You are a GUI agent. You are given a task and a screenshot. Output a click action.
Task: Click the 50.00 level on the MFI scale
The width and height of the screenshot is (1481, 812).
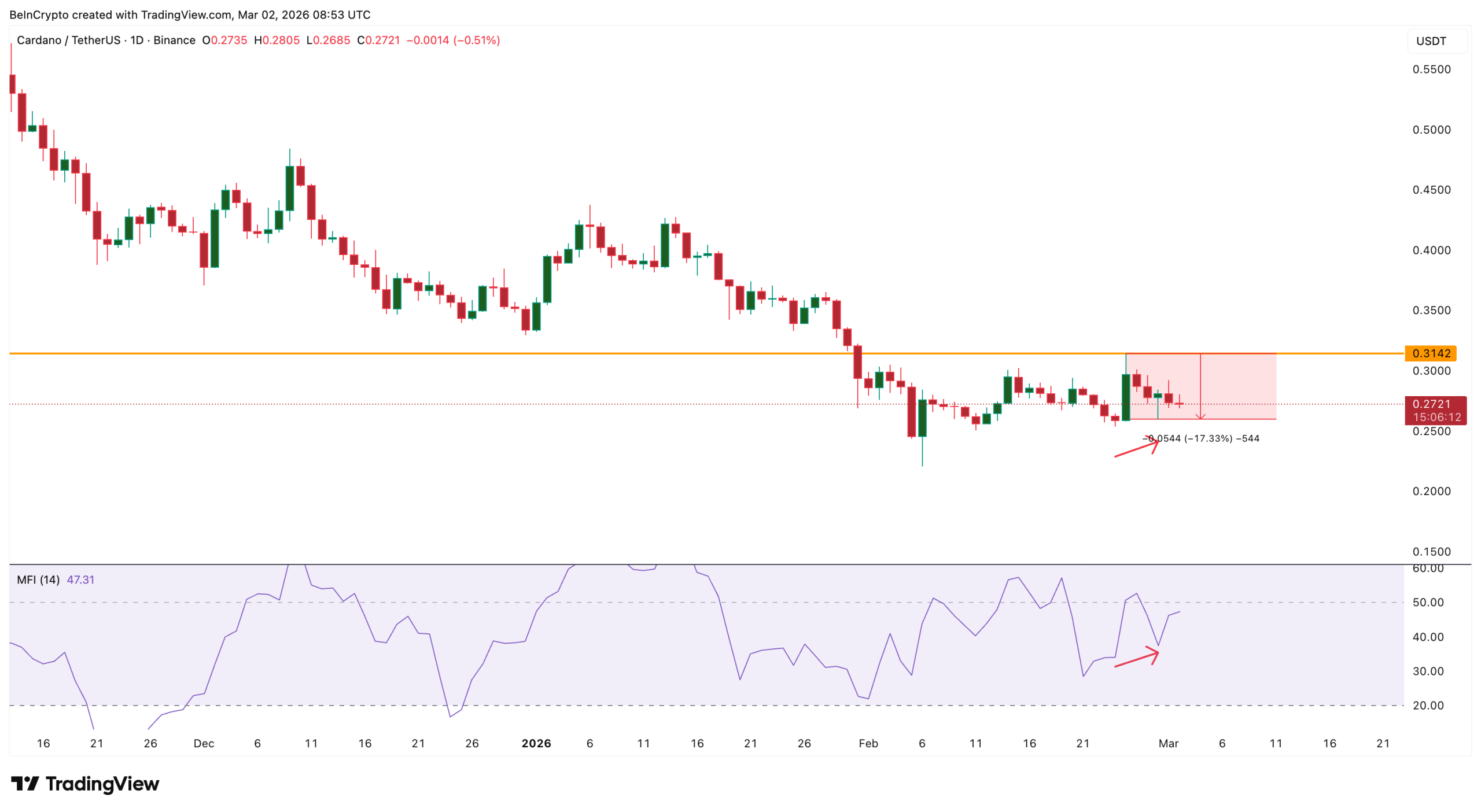(1428, 602)
